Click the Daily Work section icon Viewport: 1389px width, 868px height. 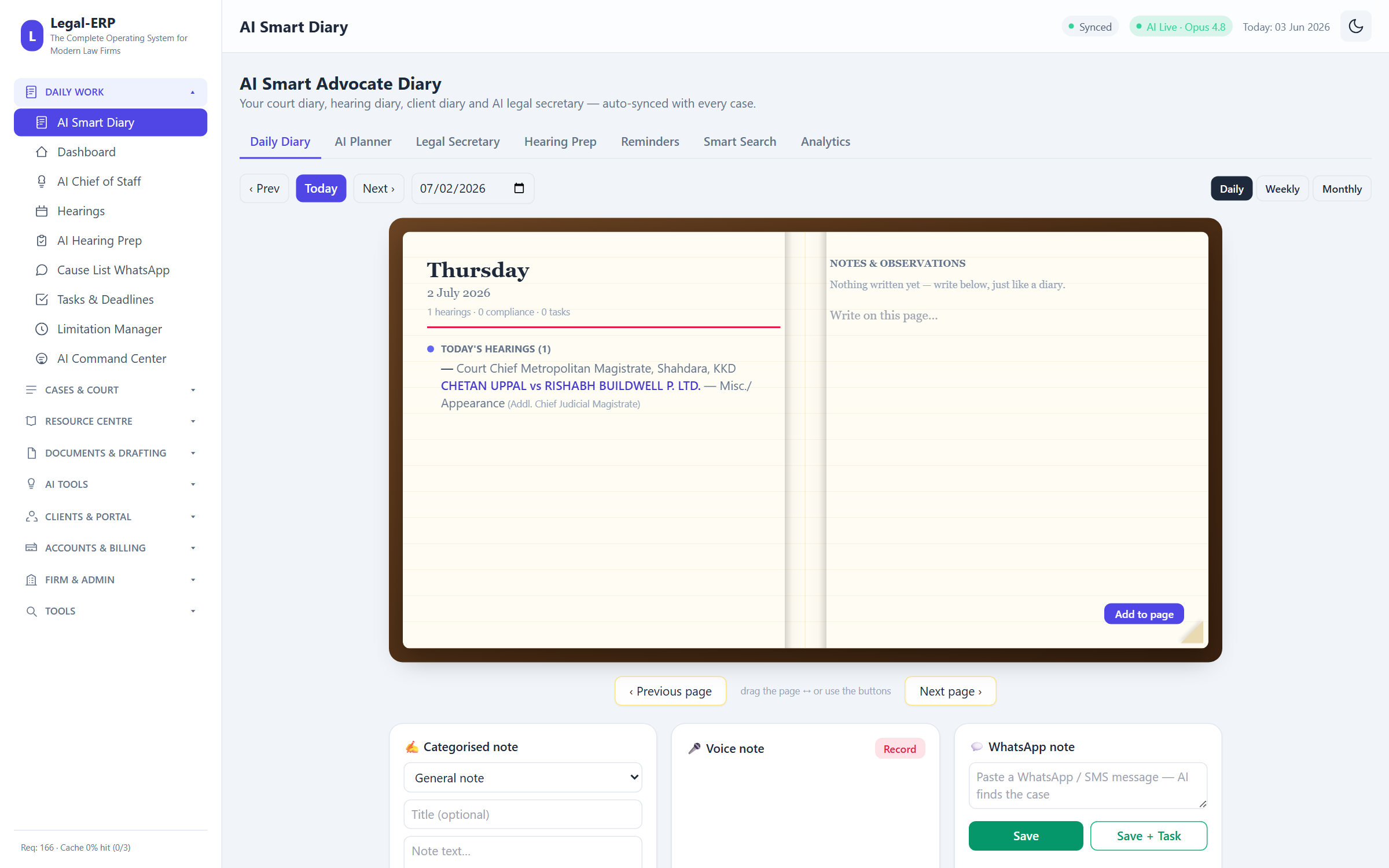tap(31, 92)
